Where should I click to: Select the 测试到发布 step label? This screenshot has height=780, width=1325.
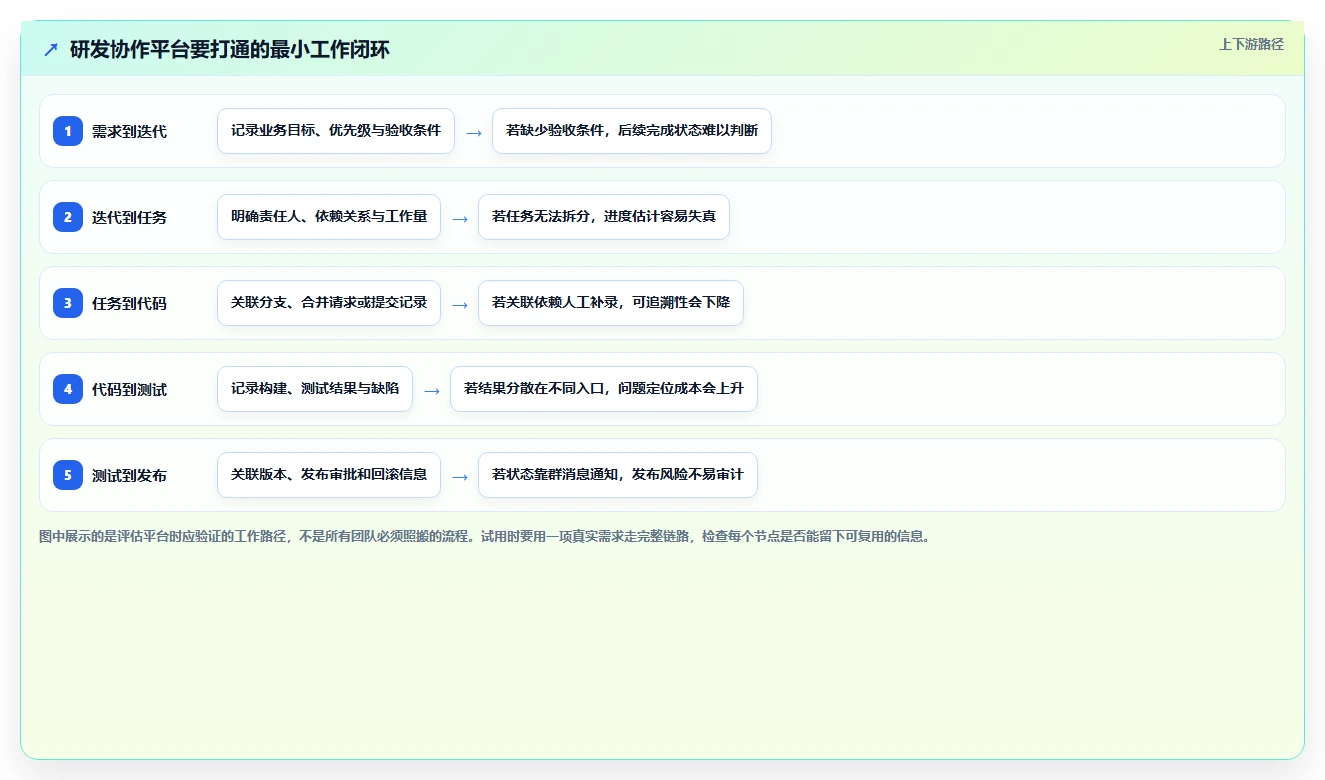(129, 475)
